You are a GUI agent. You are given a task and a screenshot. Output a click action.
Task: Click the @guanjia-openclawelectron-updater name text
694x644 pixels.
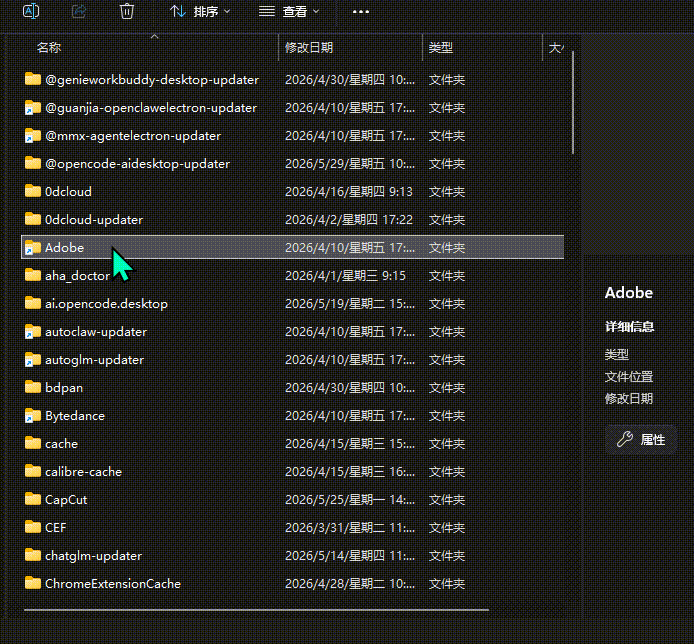click(x=151, y=108)
